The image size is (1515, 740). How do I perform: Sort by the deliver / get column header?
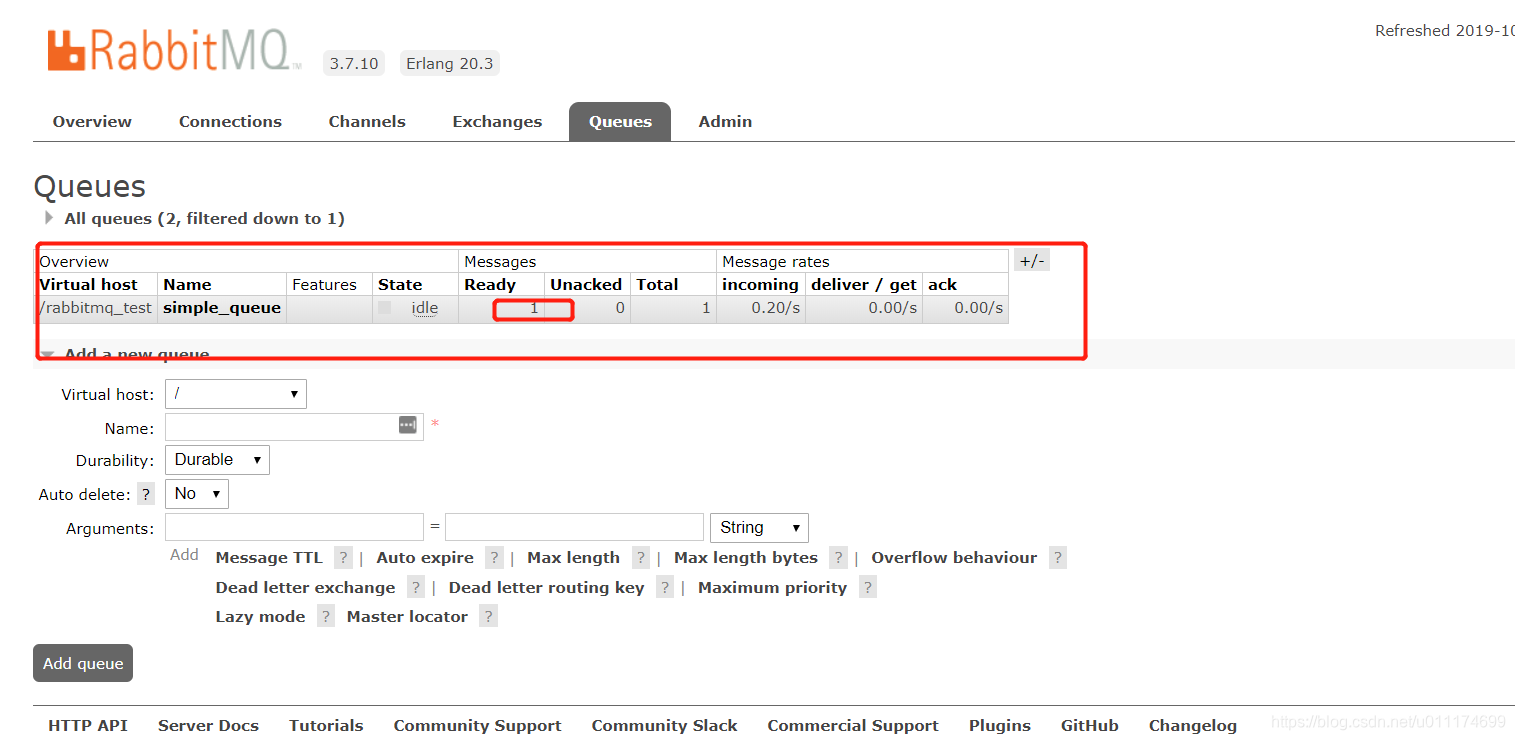pyautogui.click(x=864, y=285)
